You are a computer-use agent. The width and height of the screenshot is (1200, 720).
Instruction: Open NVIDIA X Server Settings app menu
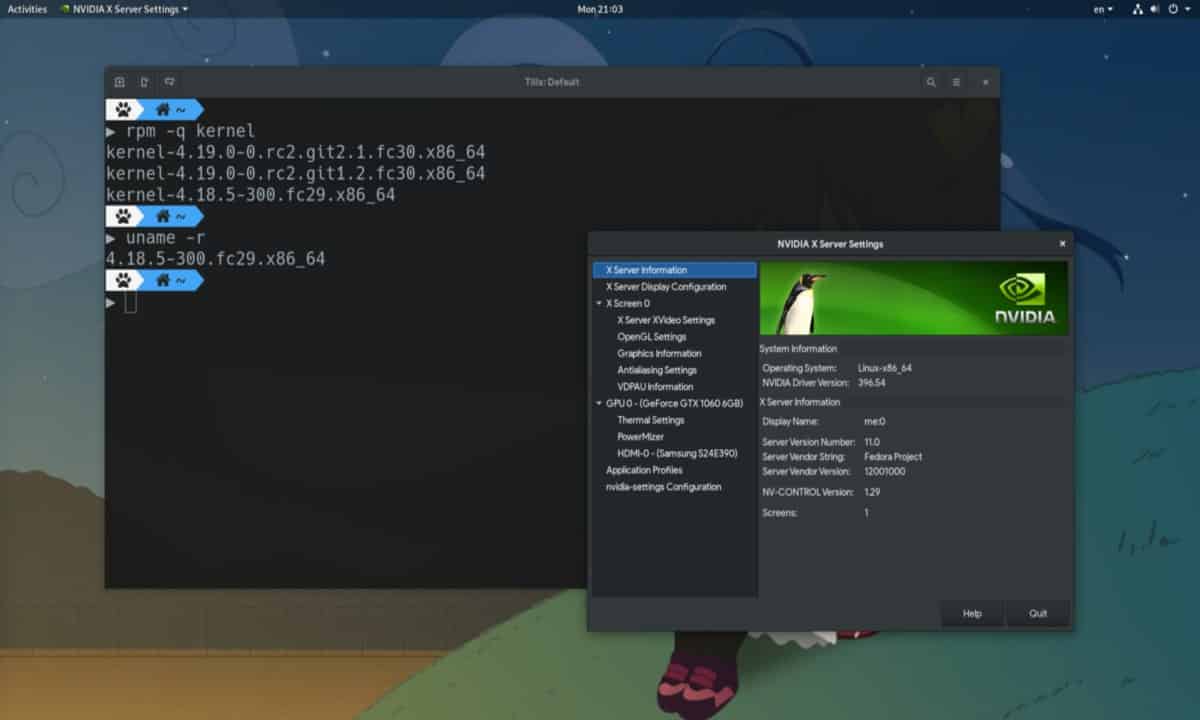pyautogui.click(x=123, y=9)
